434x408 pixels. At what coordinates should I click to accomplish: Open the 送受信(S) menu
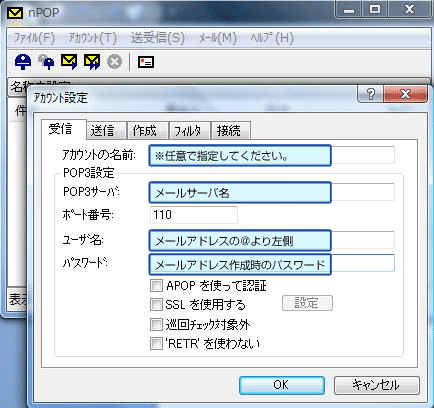coord(157,38)
